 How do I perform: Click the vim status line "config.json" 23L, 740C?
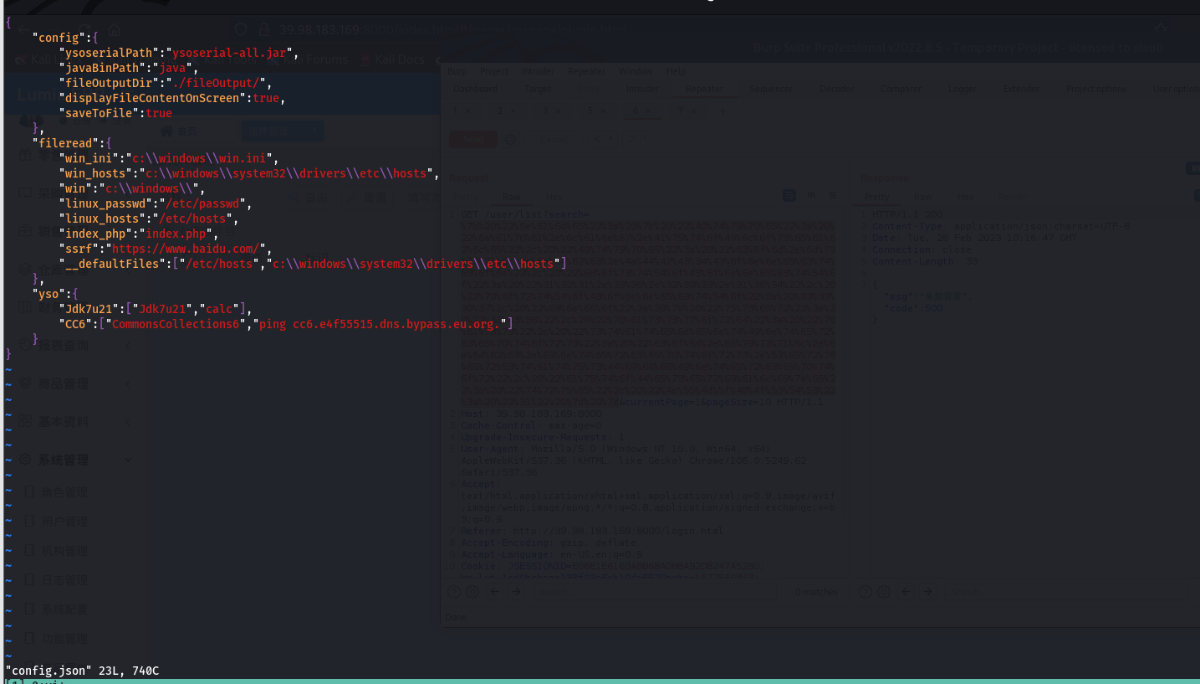(82, 670)
